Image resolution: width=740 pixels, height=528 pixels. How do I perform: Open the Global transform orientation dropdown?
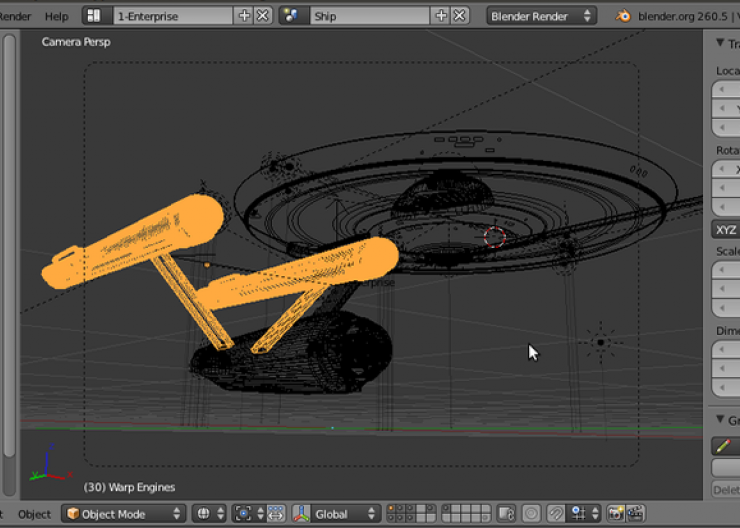point(345,514)
